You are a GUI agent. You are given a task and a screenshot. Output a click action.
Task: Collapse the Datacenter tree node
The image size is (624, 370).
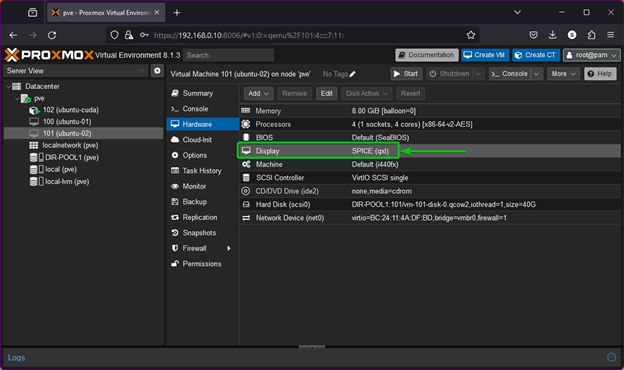(8, 86)
